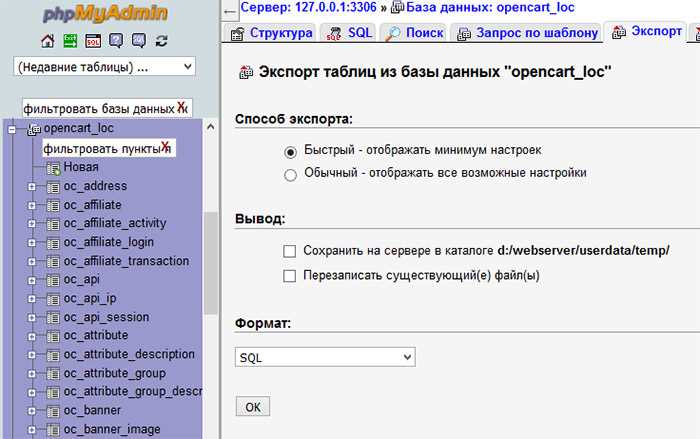700x439 pixels.
Task: Open База данных opencart_loc breadcrumb link
Action: (490, 8)
